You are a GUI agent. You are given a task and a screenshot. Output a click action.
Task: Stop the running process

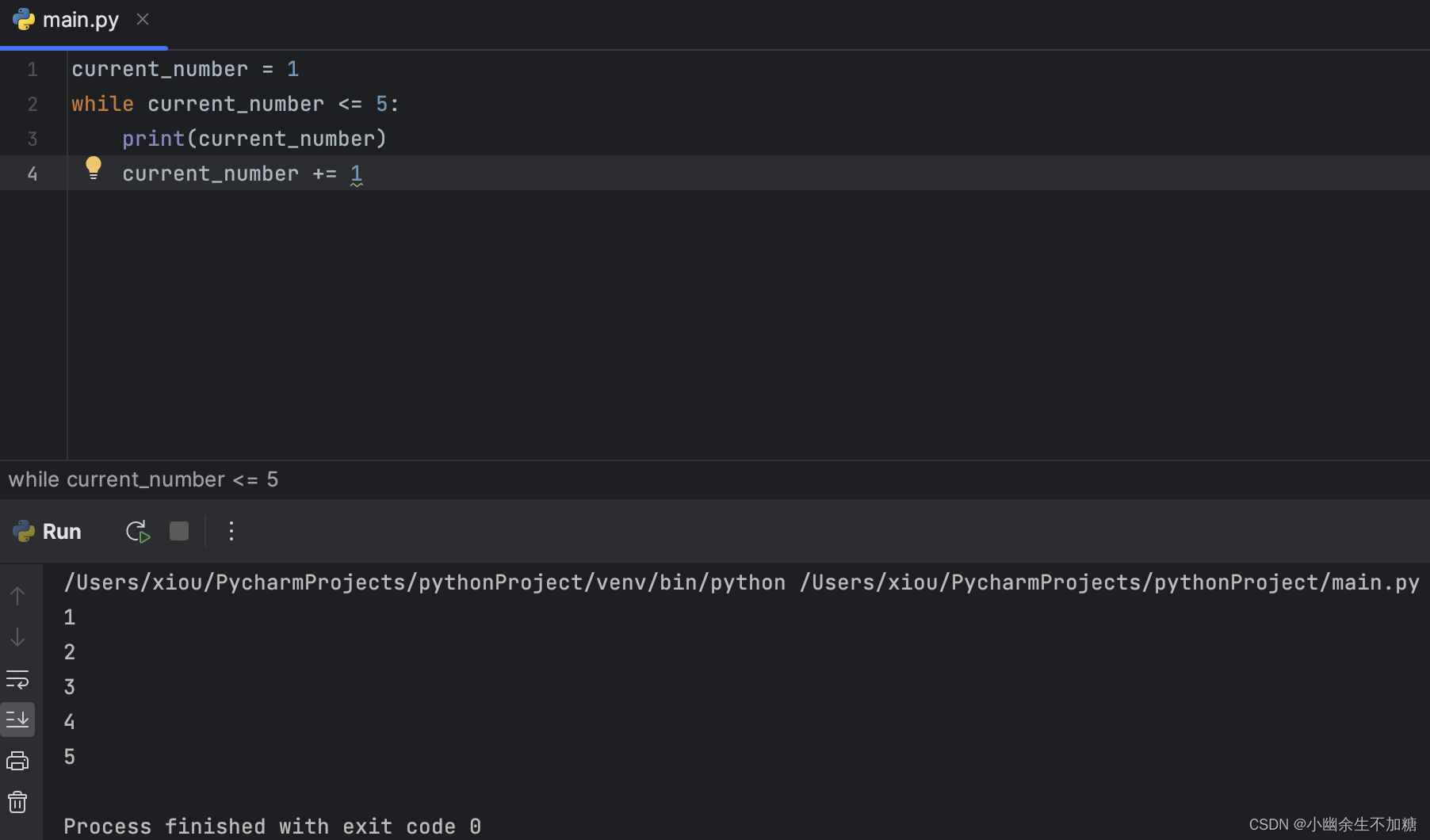(x=179, y=531)
